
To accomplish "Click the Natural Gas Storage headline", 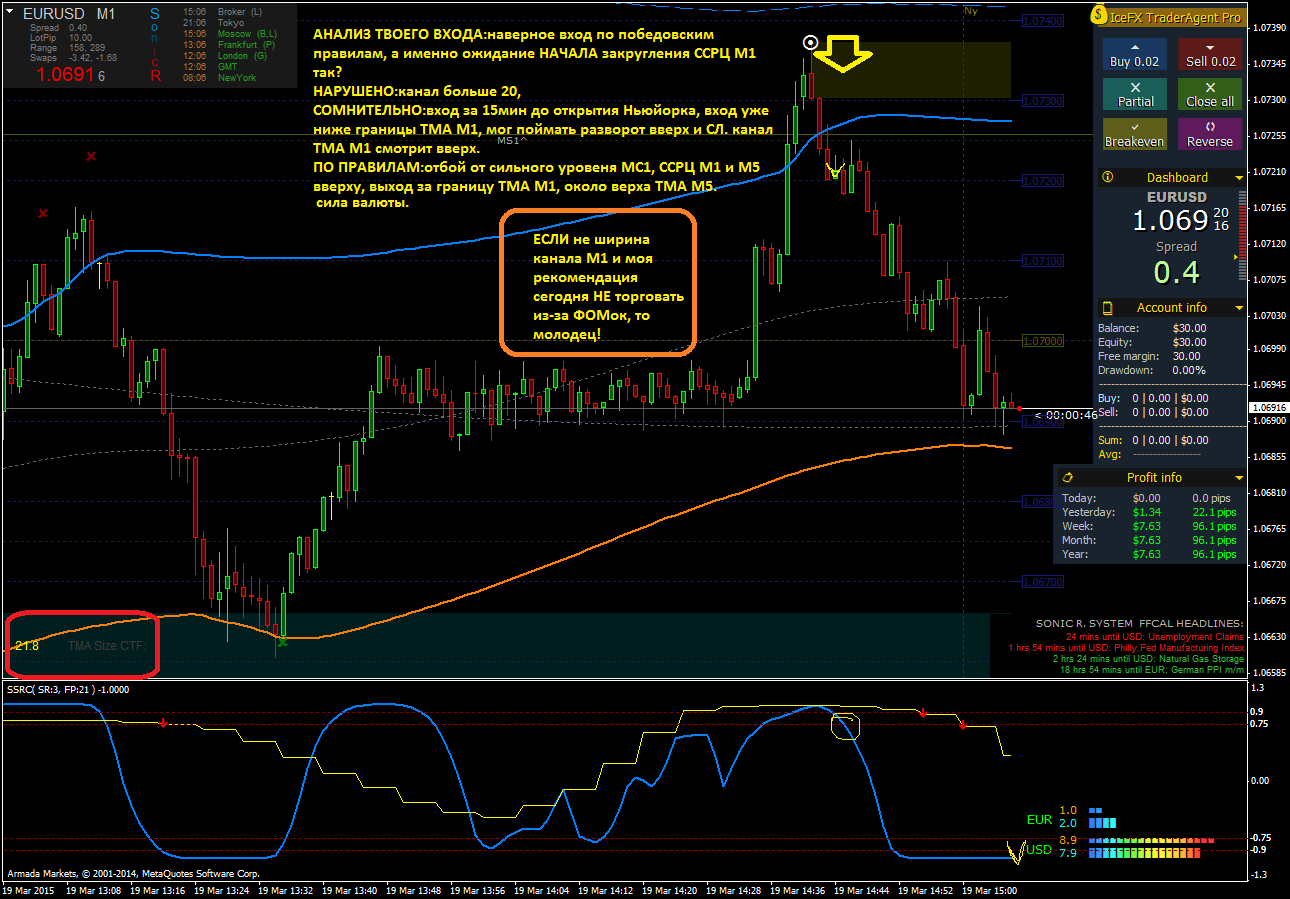I will tap(1148, 659).
